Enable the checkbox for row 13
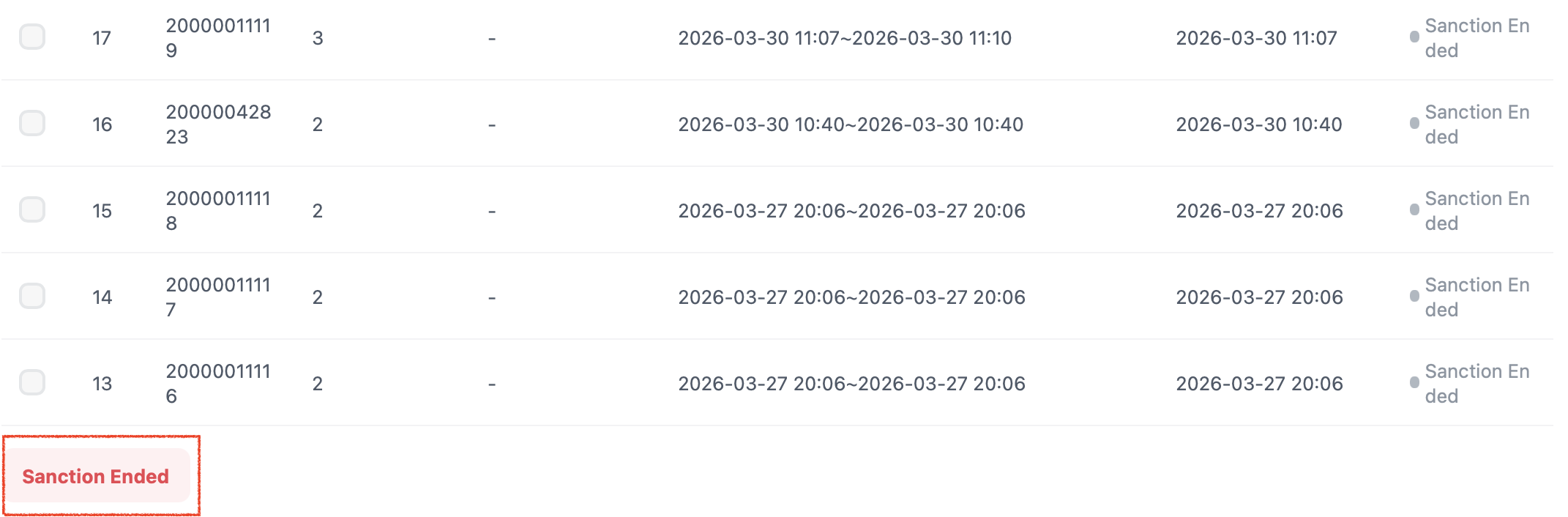The height and width of the screenshot is (517, 1568). coord(32,382)
